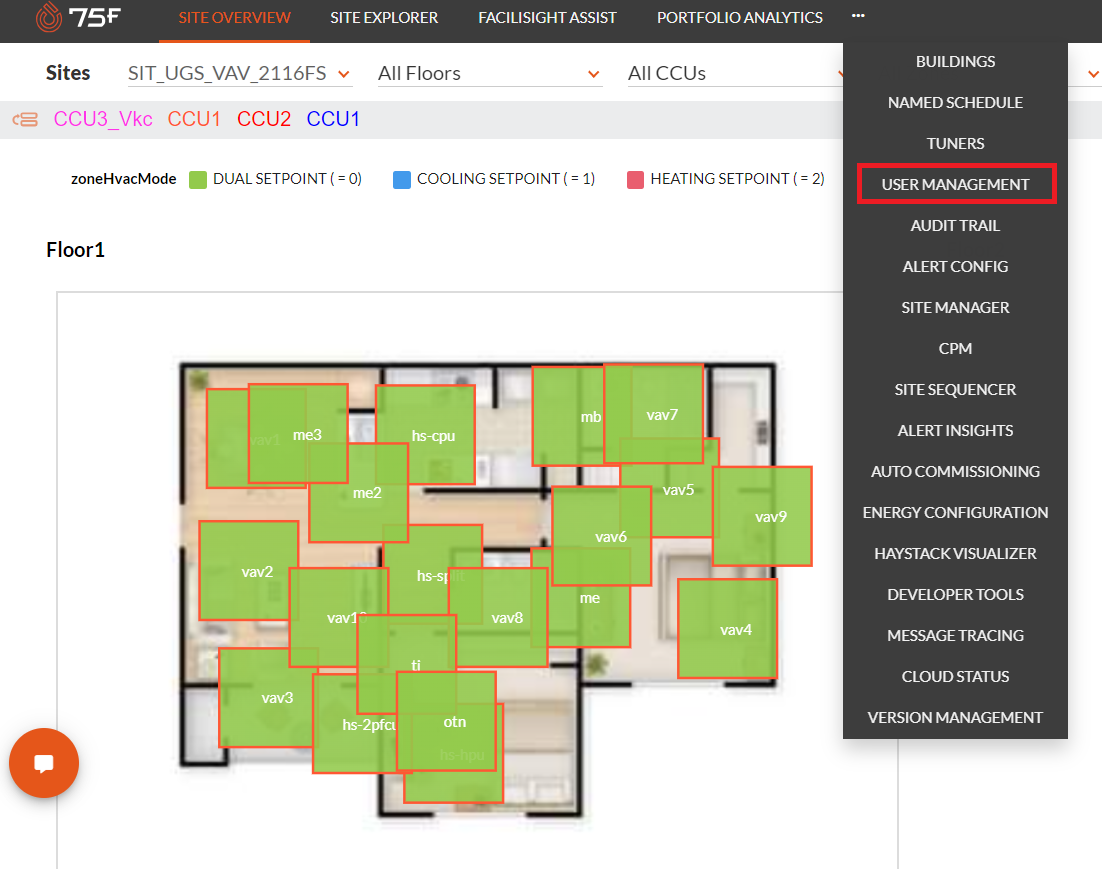Screen dimensions: 1102x869
Task: Open Auto Commissioning from the menu
Action: (x=955, y=471)
